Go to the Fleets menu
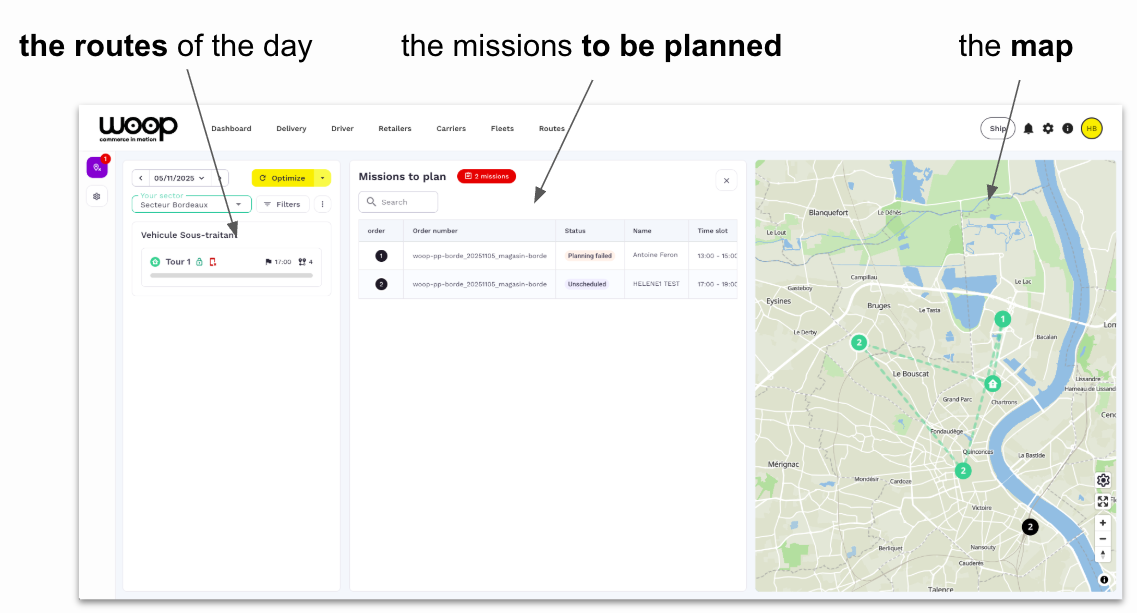This screenshot has height=613, width=1137. [502, 129]
